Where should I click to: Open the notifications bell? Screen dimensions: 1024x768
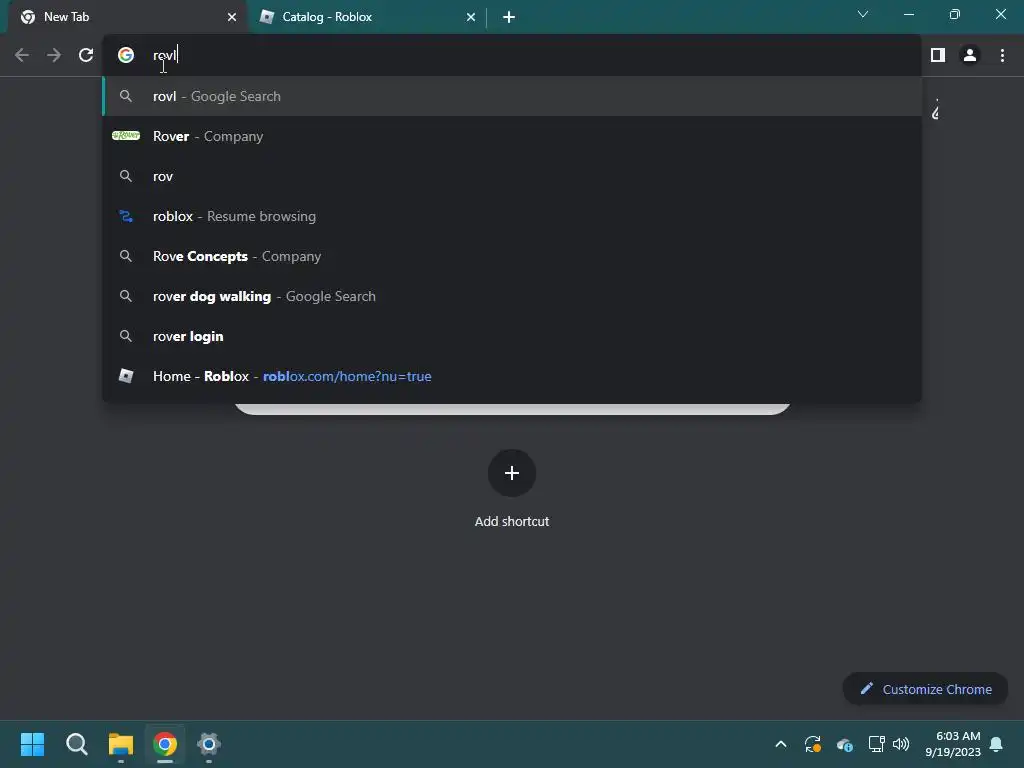996,744
